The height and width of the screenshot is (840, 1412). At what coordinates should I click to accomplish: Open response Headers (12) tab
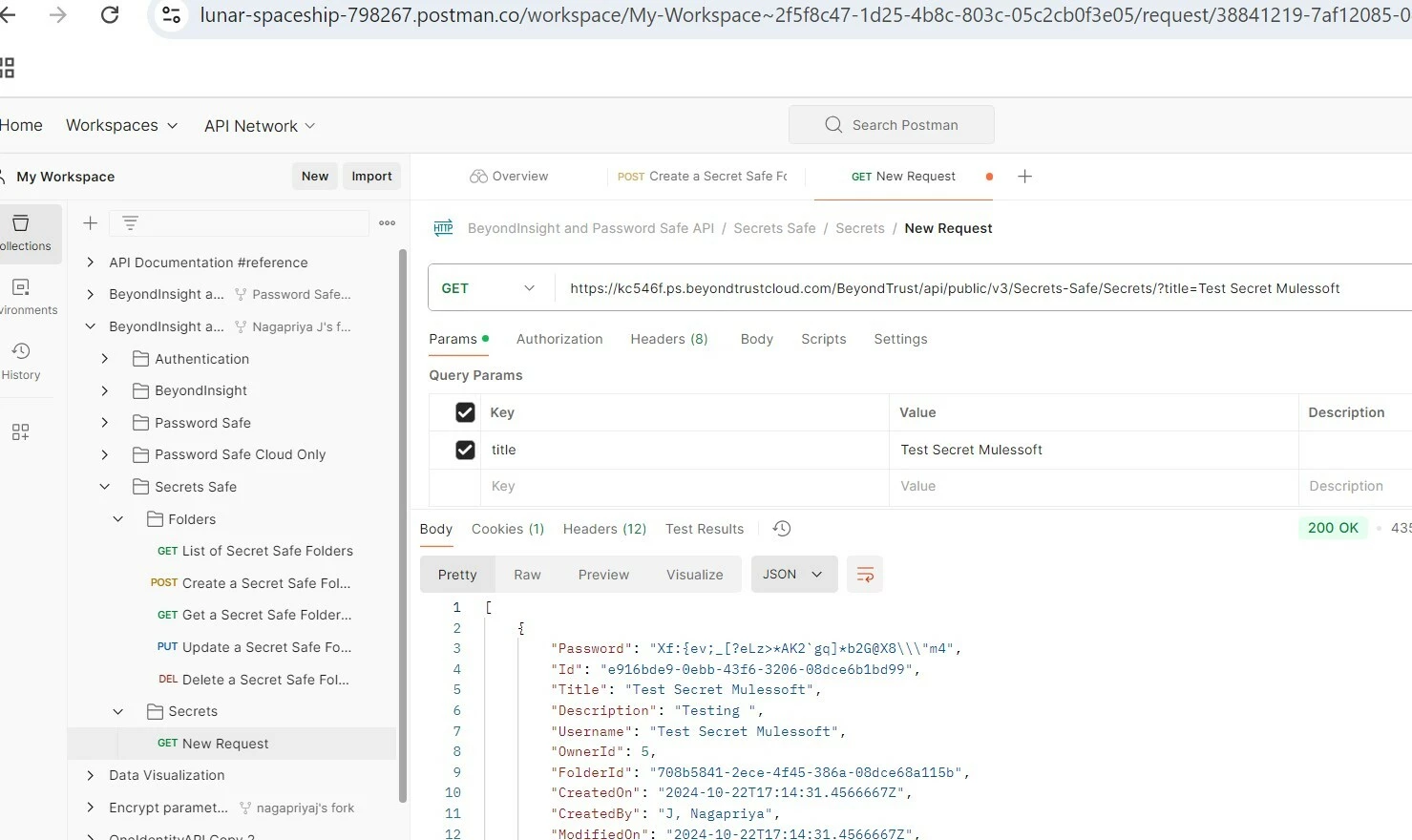tap(604, 529)
